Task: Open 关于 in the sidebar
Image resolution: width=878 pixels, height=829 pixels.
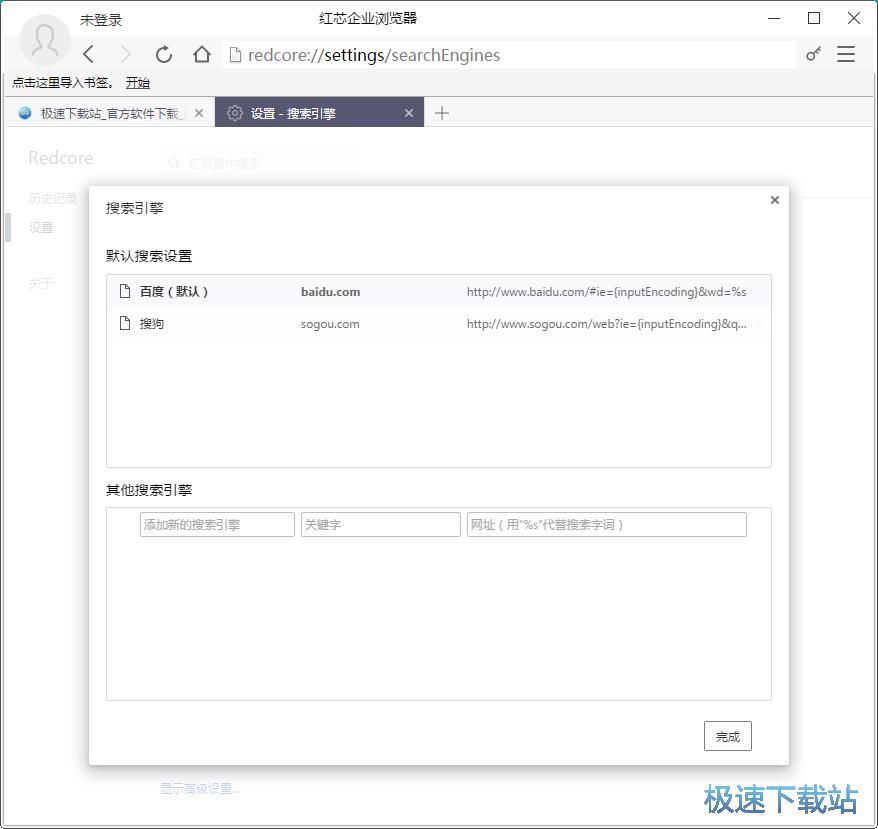Action: coord(41,283)
